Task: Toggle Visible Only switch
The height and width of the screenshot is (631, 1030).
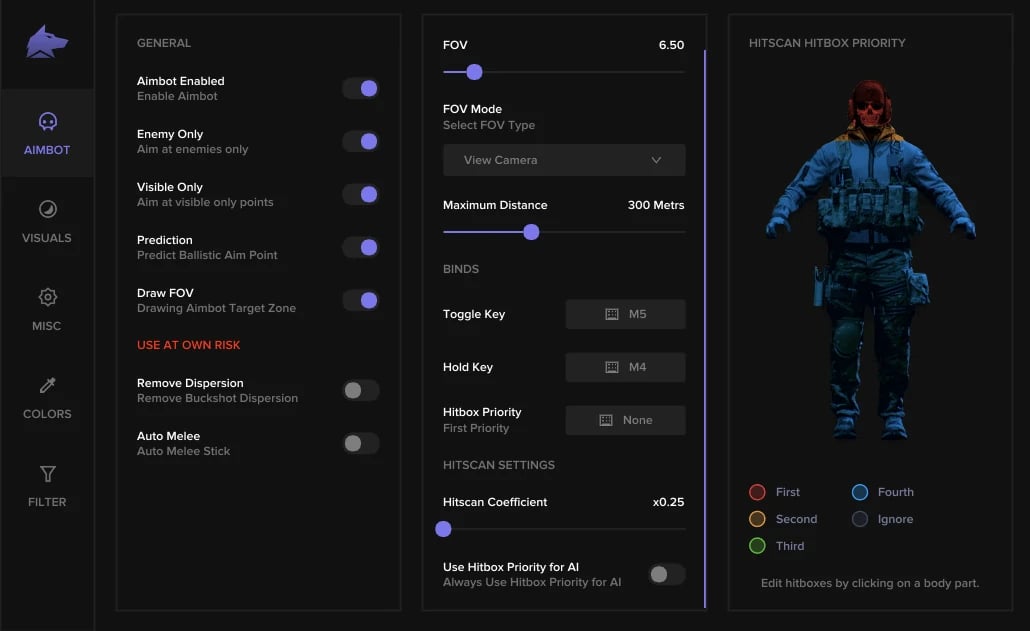Action: (x=361, y=194)
